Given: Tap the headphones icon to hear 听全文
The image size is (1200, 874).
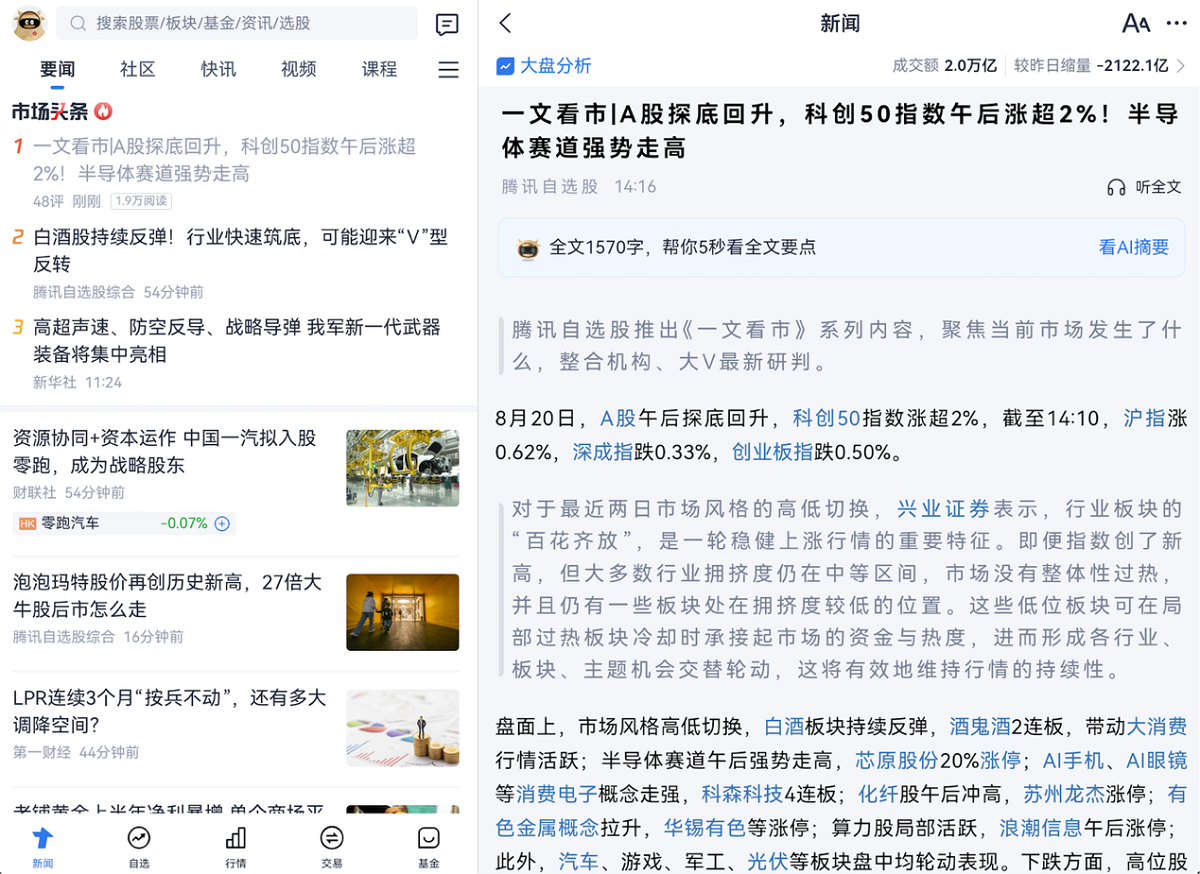Looking at the screenshot, I should coord(1117,186).
